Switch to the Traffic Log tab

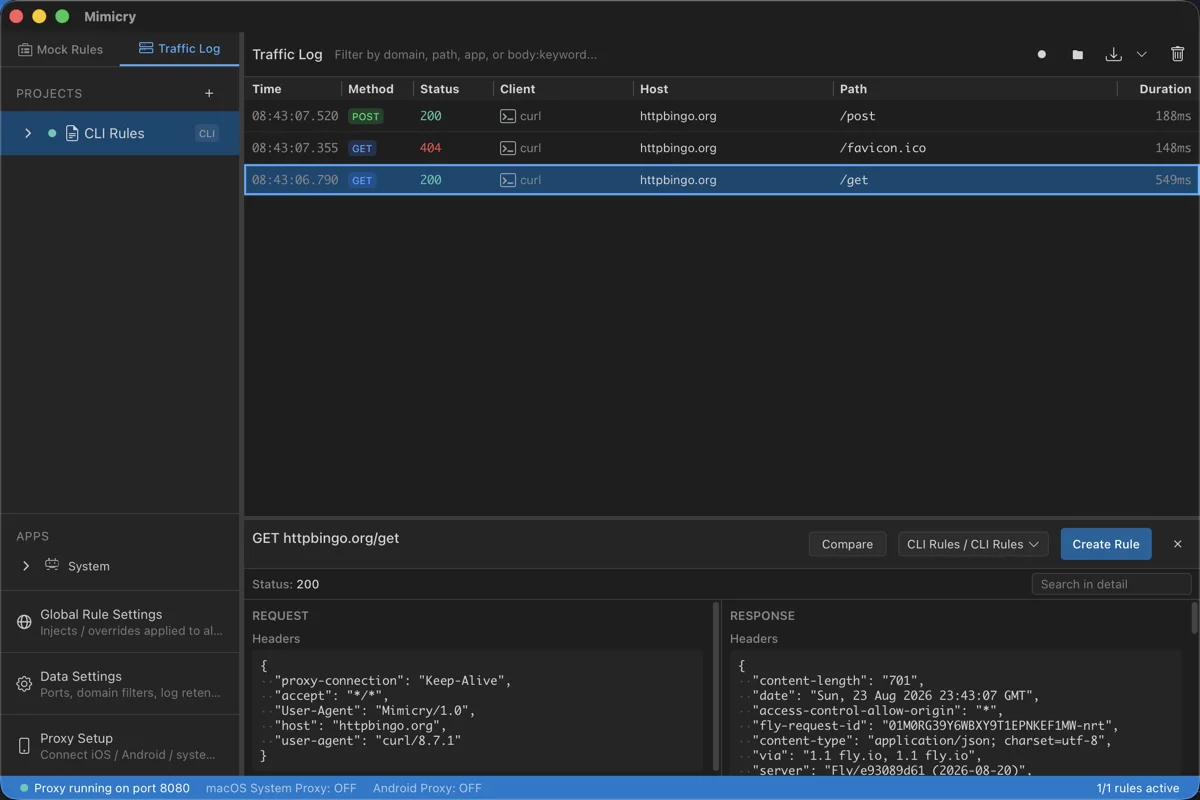[179, 48]
